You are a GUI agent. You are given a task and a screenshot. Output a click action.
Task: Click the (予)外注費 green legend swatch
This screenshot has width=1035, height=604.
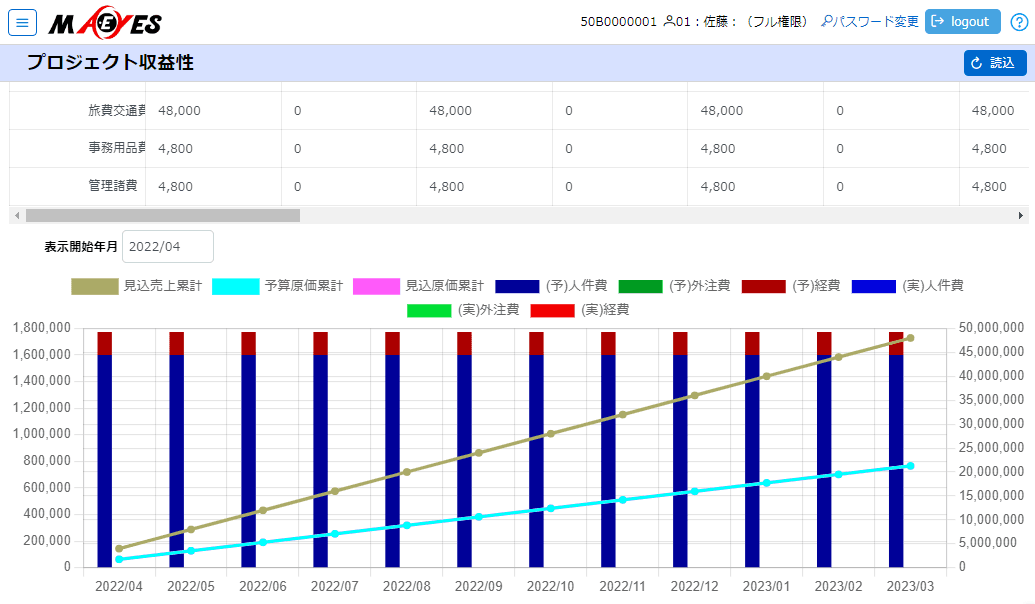640,286
